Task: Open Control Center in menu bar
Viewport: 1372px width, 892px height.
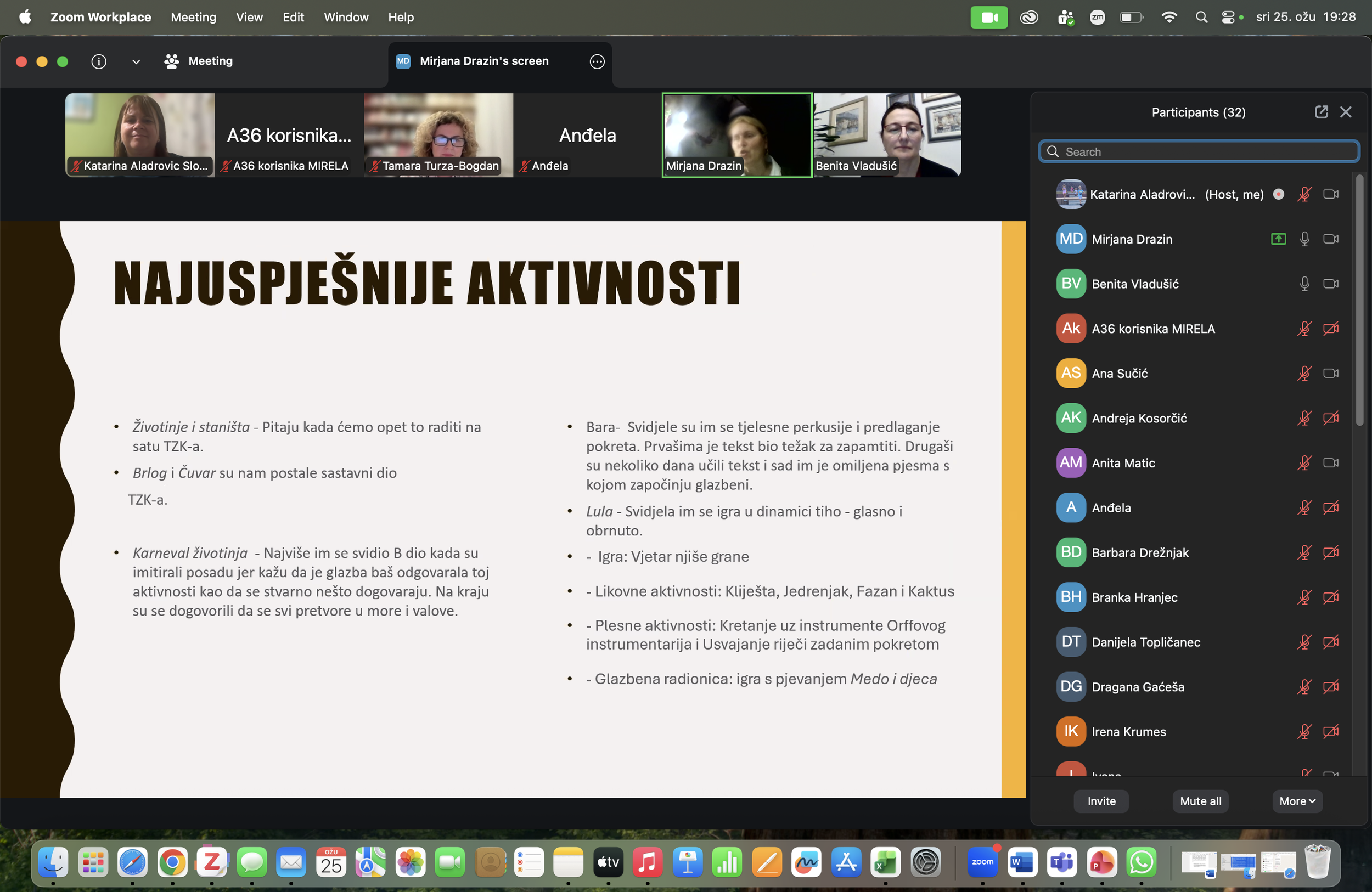Action: coord(1228,18)
